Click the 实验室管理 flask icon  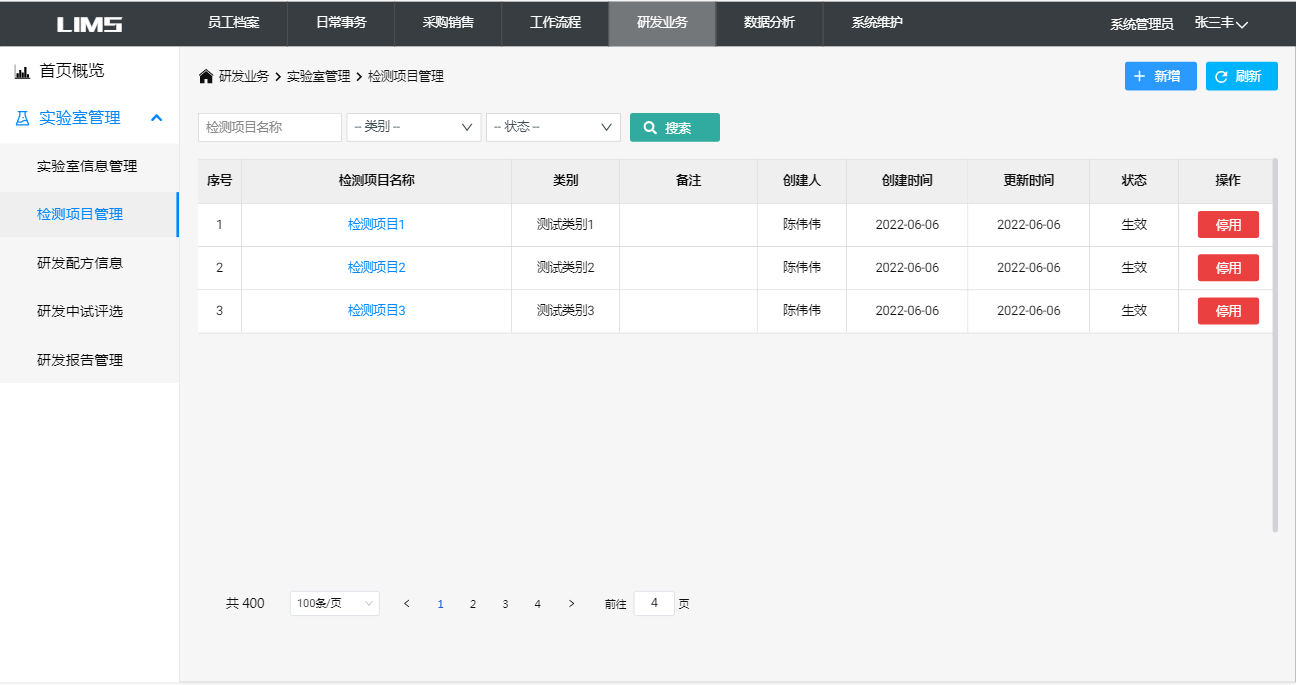click(x=22, y=118)
